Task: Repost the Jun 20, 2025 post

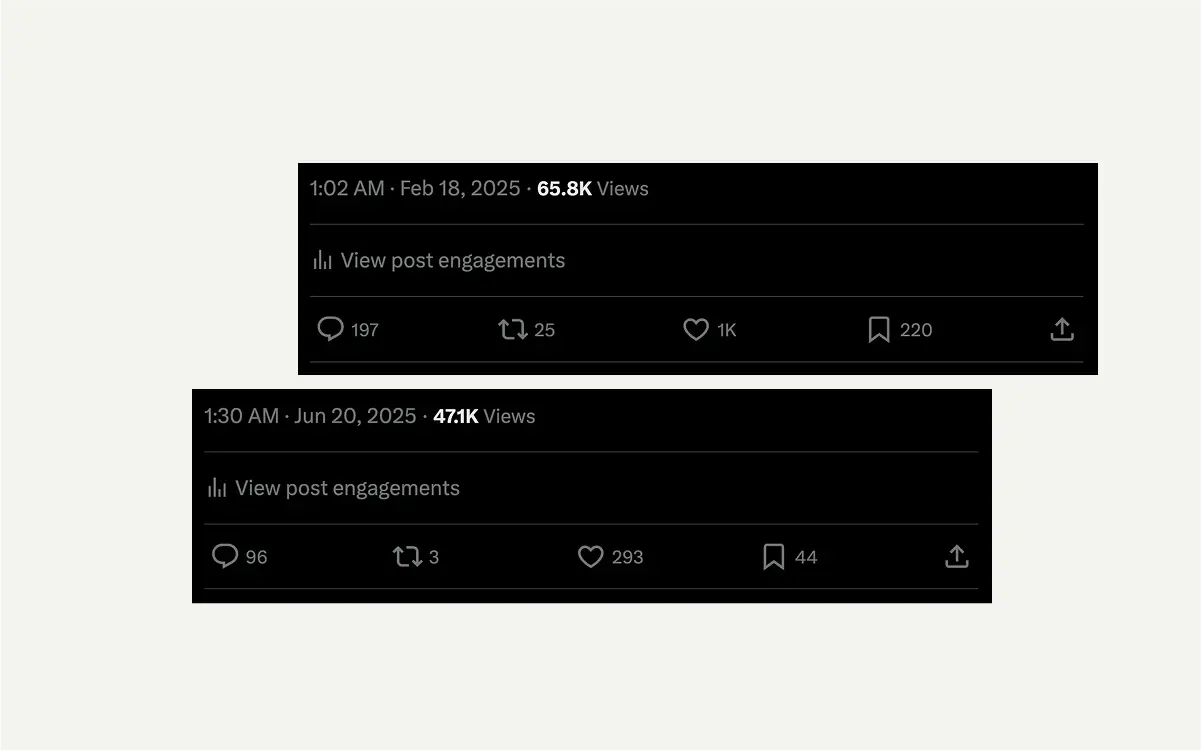Action: tap(407, 556)
